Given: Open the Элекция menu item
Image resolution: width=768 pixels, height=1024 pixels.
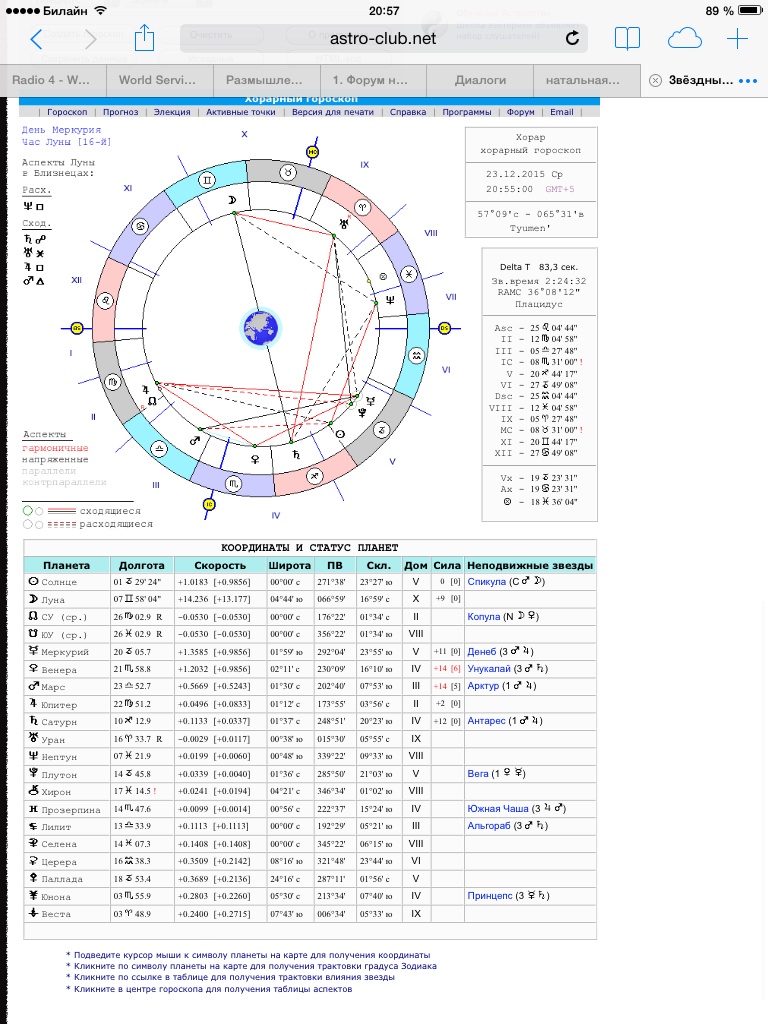Looking at the screenshot, I should point(172,112).
